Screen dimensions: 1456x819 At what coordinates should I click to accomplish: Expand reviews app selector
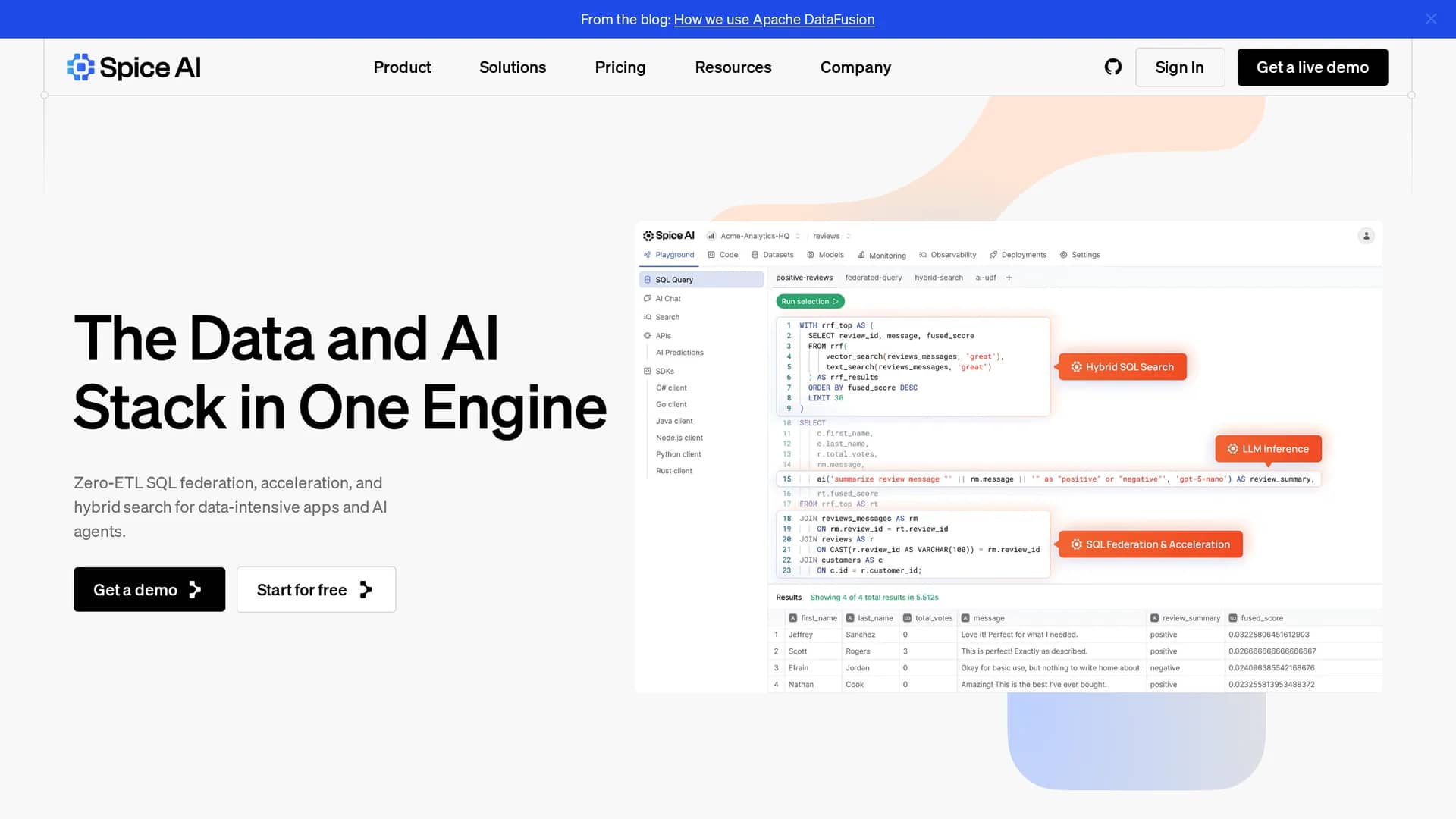point(831,236)
